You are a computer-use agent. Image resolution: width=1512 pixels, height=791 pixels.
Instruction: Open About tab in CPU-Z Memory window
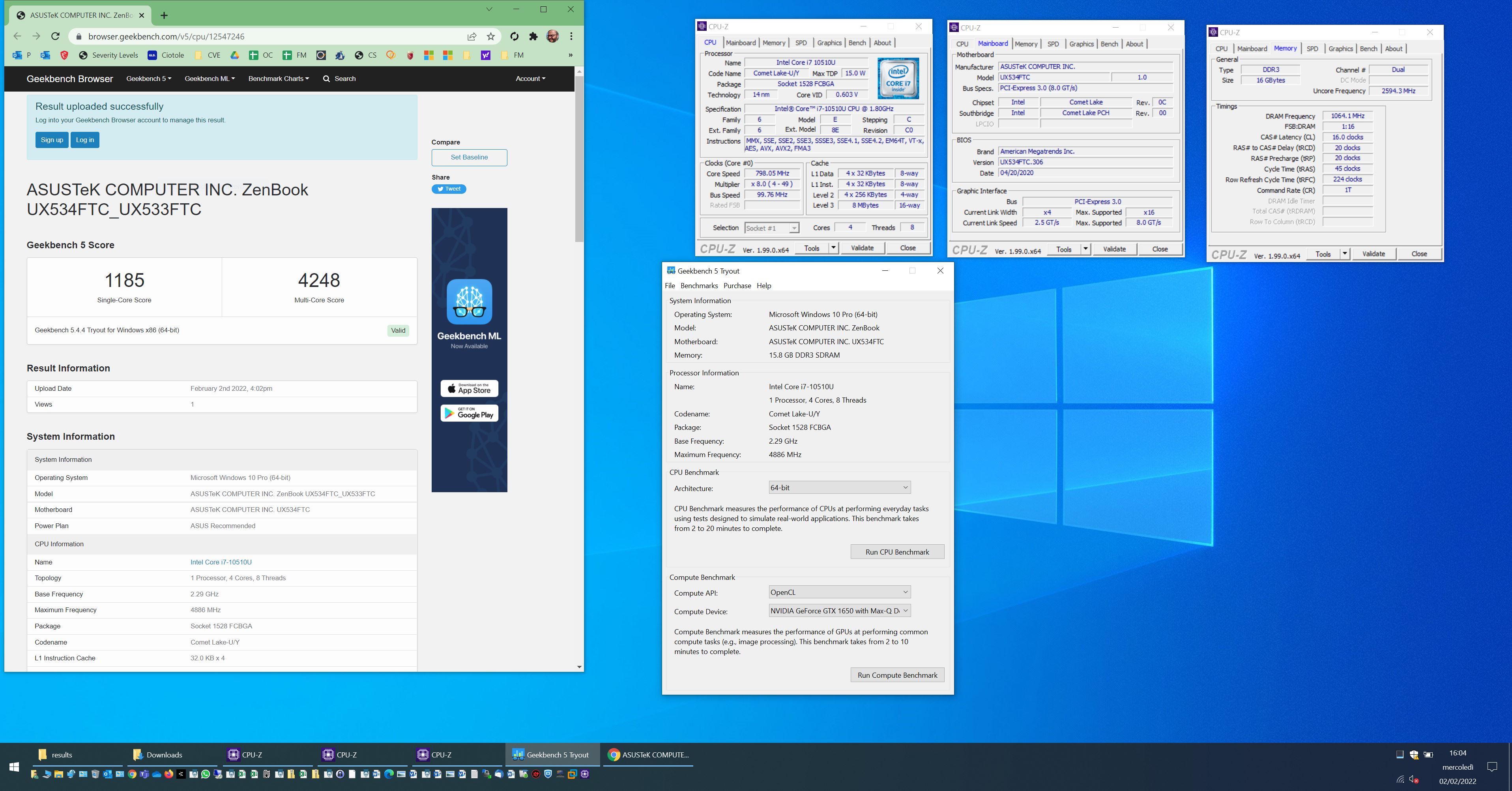pos(1394,49)
